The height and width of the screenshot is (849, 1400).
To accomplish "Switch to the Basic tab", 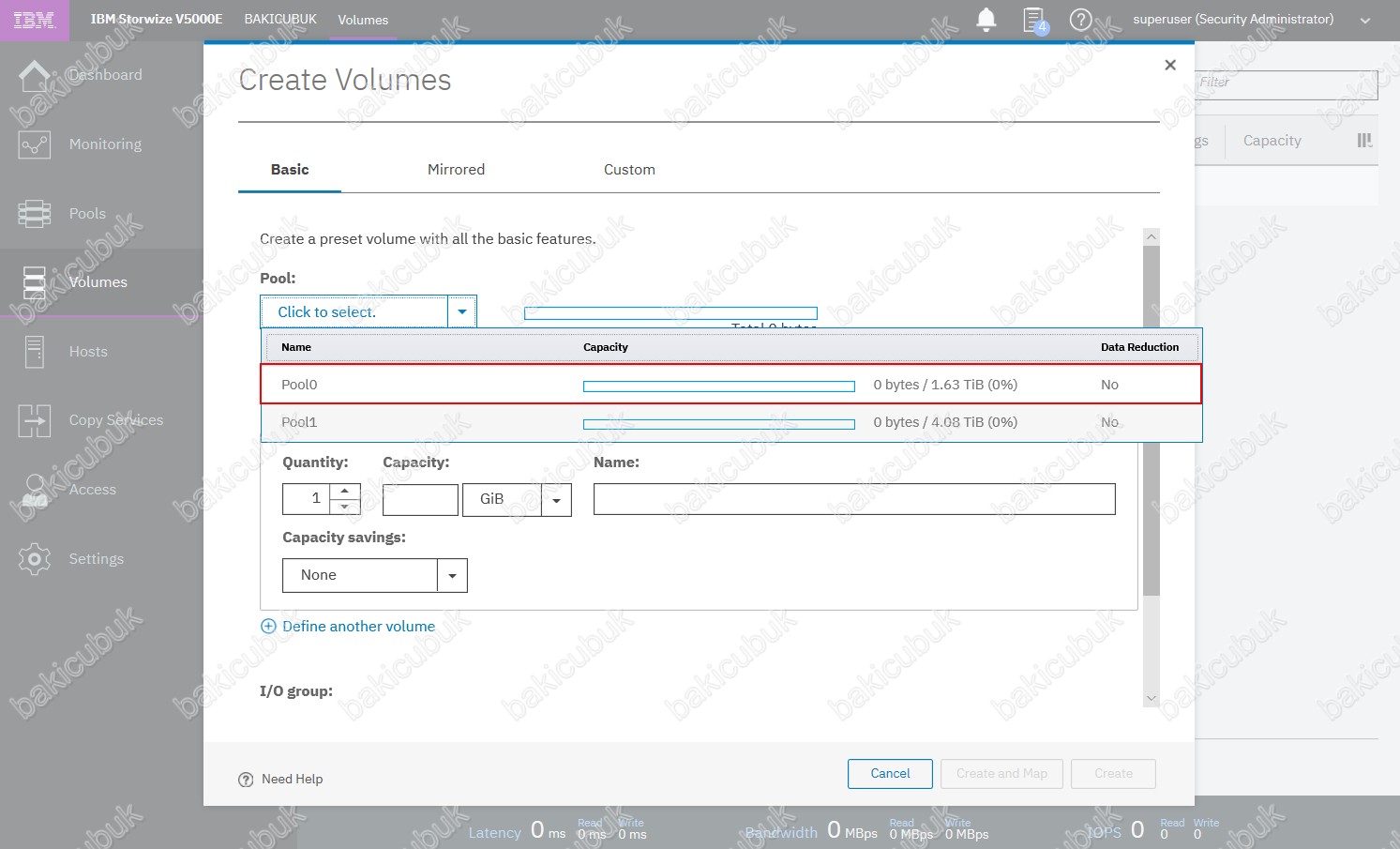I will (290, 170).
